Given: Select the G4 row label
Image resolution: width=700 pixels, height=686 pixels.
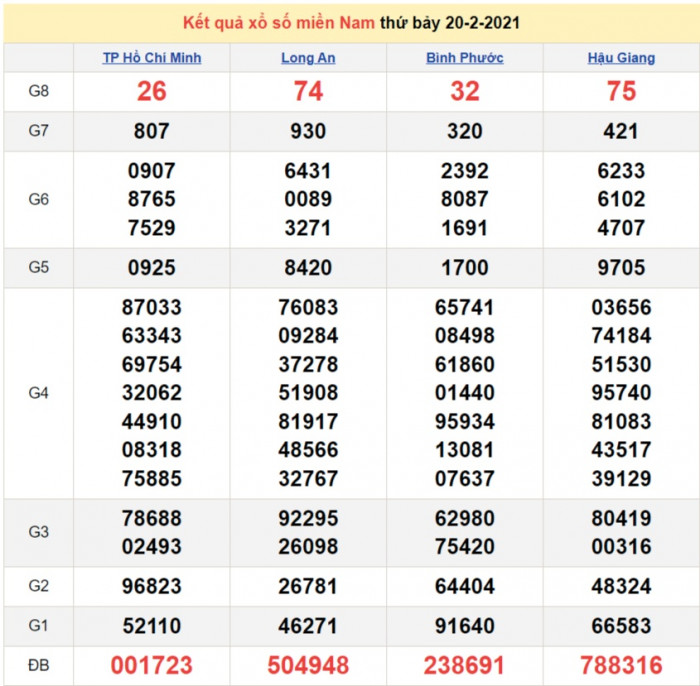Looking at the screenshot, I should (x=38, y=393).
